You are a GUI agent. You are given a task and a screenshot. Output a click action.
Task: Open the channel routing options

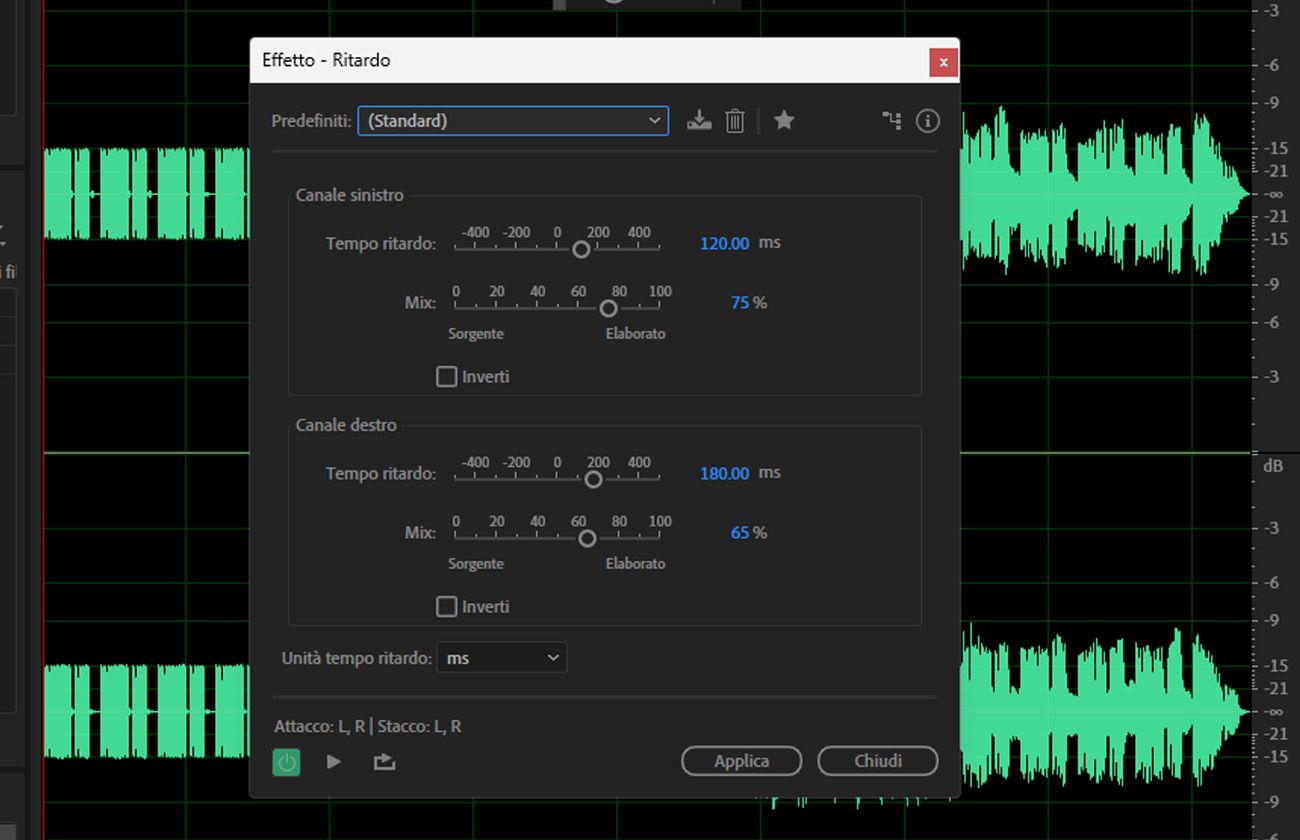click(x=892, y=120)
